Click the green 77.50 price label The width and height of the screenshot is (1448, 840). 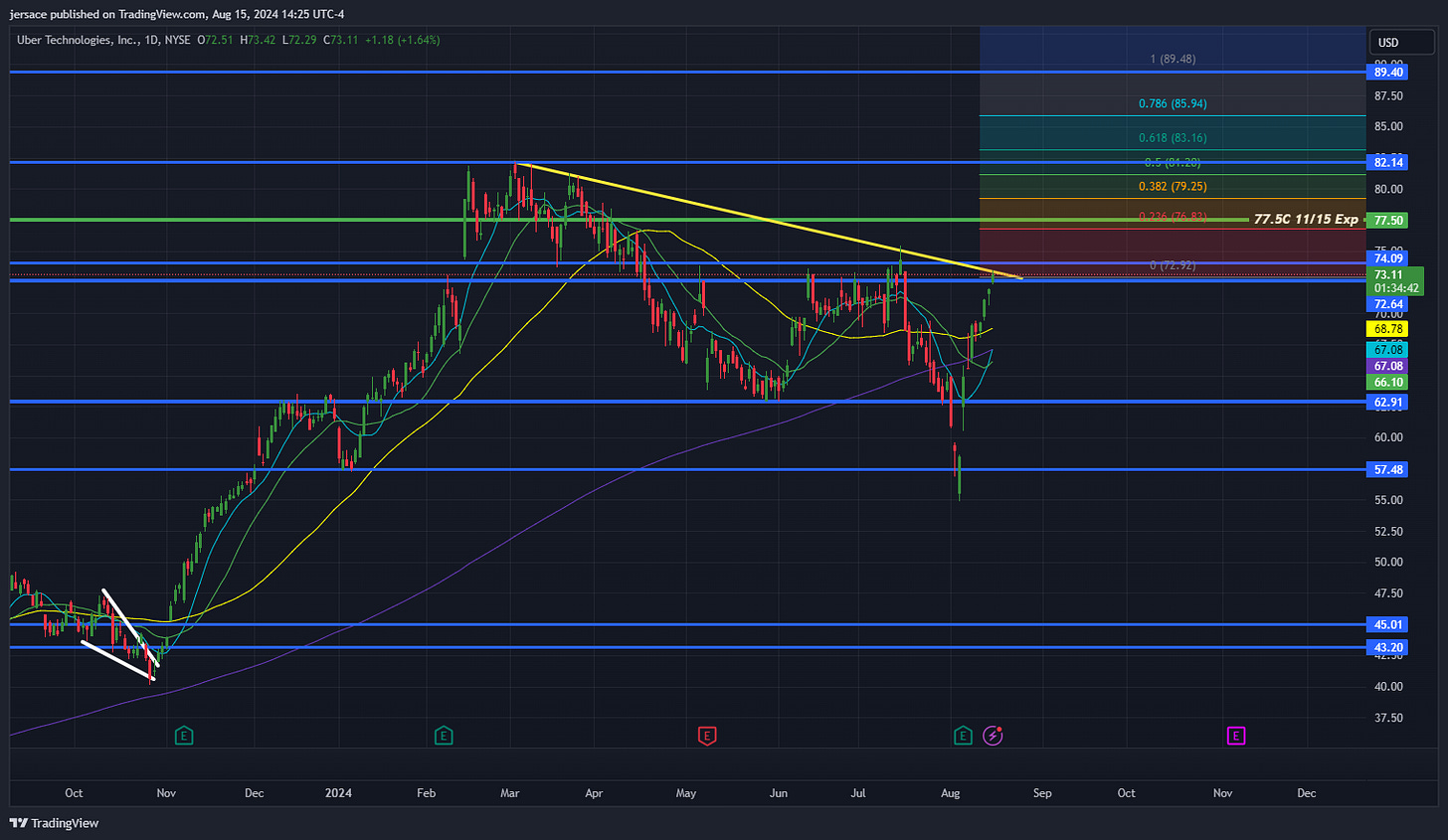1388,221
